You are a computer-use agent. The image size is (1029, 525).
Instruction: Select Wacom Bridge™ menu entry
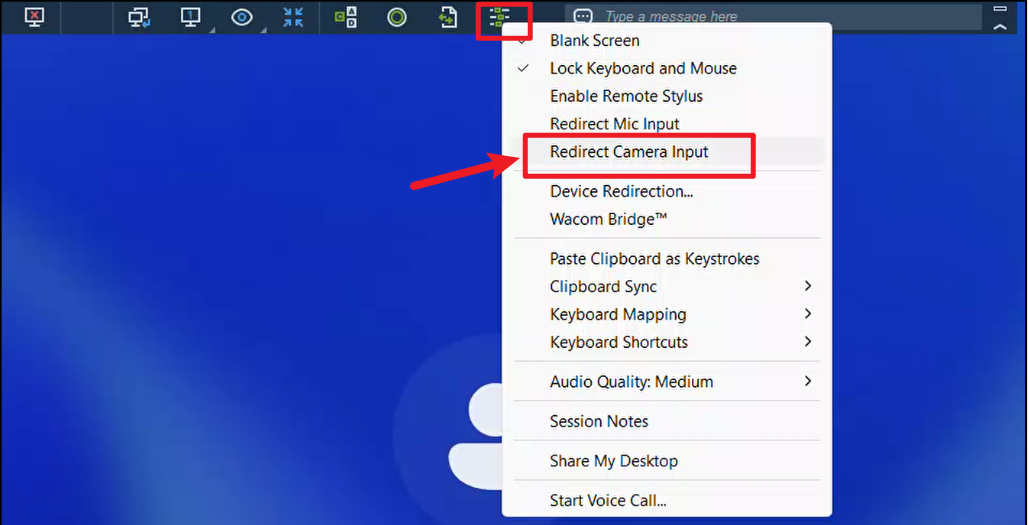pos(667,219)
